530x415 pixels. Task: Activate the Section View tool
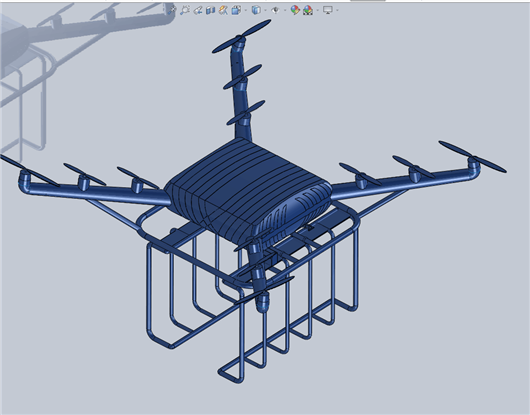click(211, 10)
